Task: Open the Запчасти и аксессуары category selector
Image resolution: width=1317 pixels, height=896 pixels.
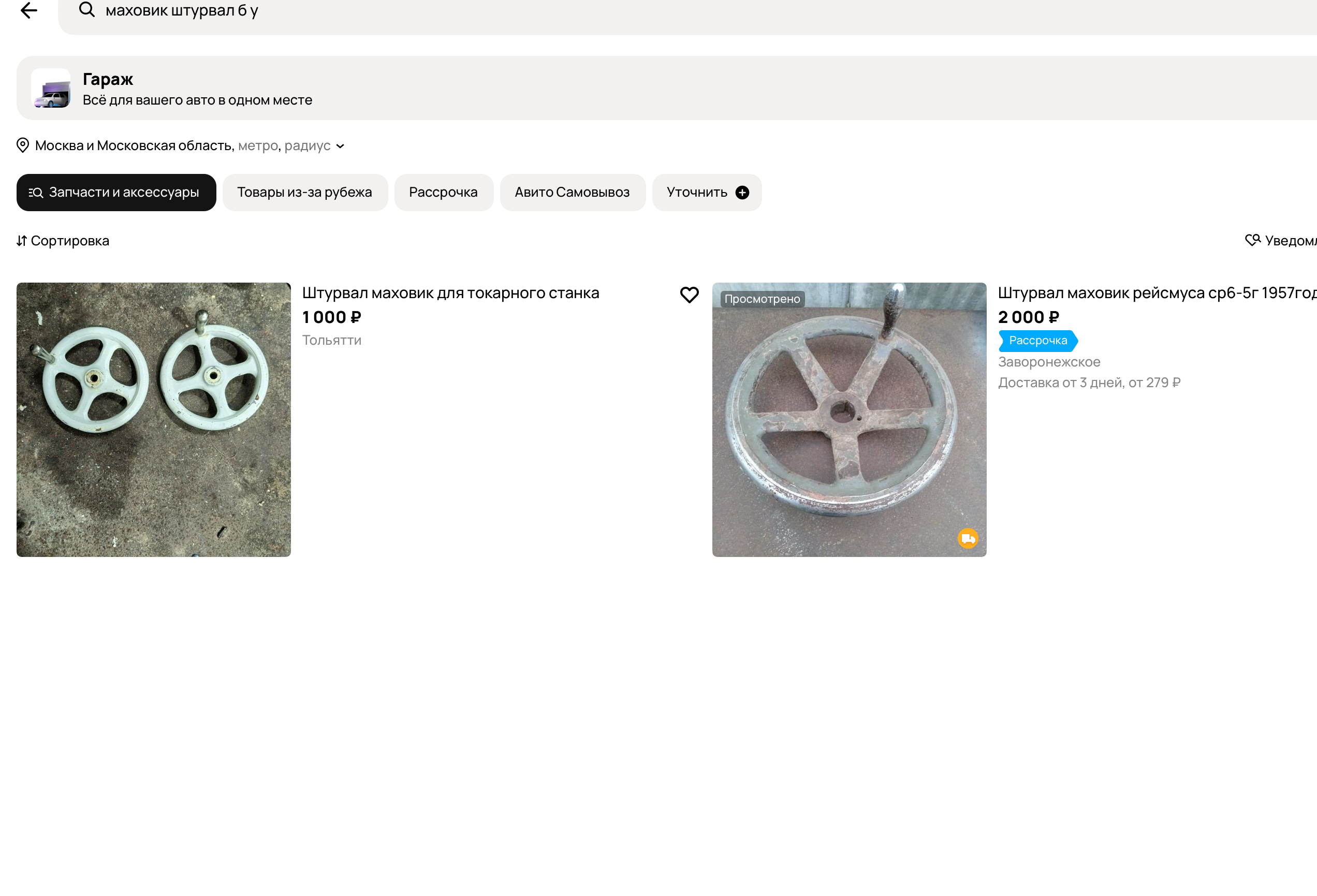Action: 116,193
